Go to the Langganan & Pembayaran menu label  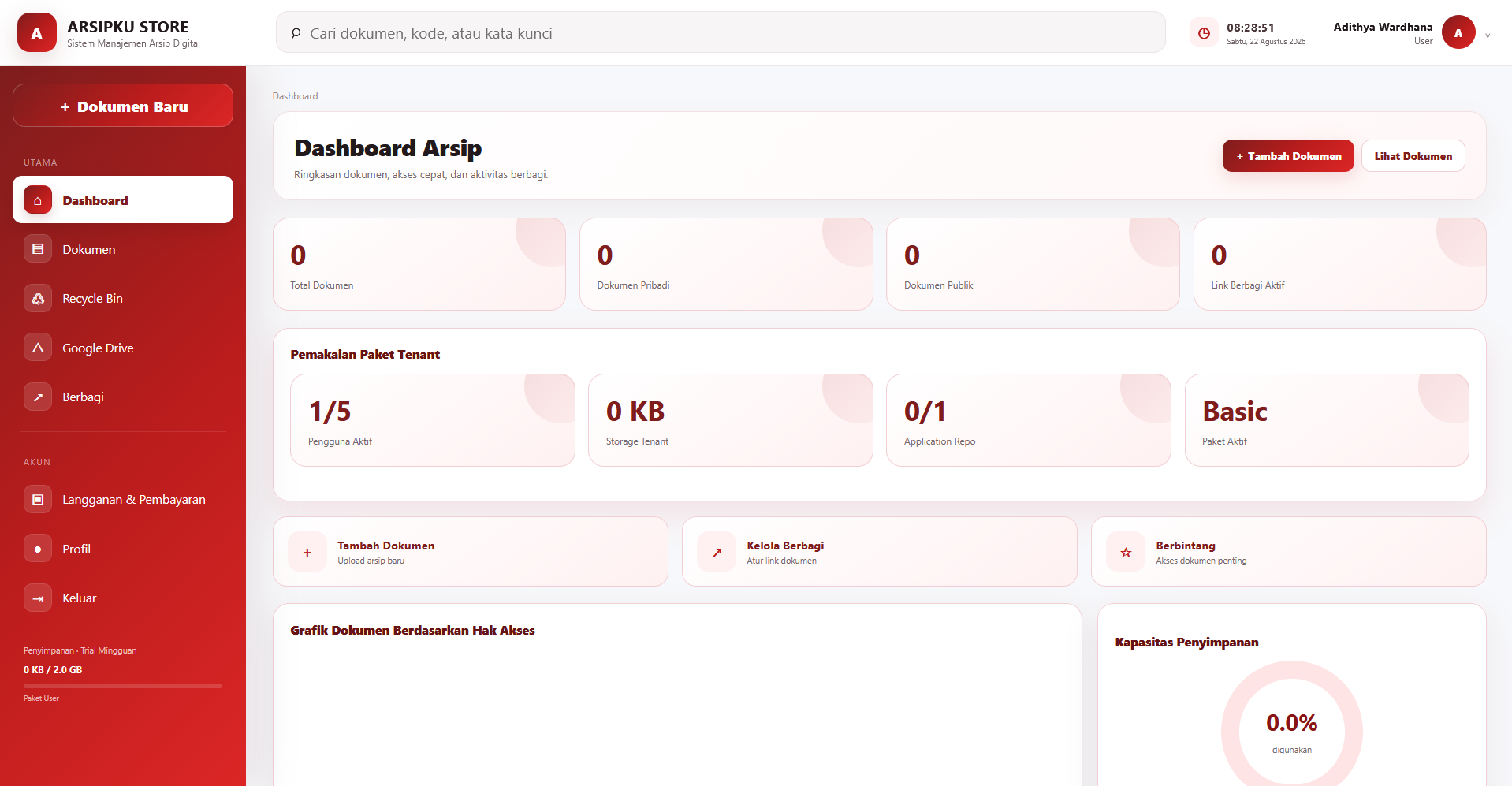(x=134, y=500)
